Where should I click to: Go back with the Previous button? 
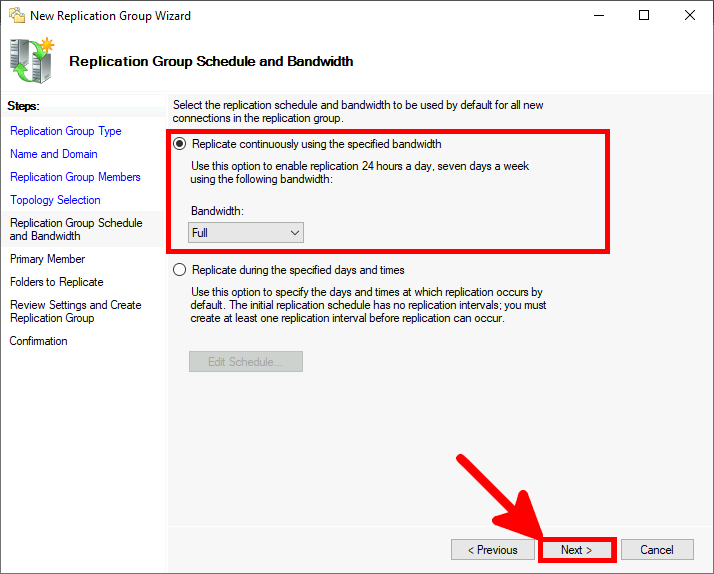point(493,550)
